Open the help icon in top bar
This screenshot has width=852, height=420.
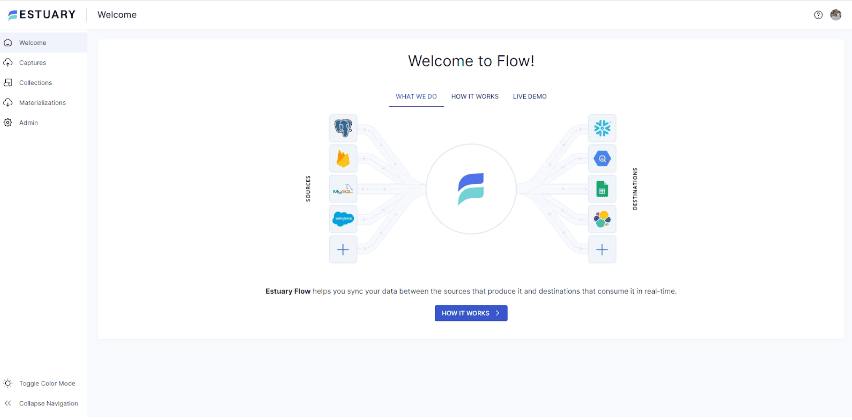(818, 15)
